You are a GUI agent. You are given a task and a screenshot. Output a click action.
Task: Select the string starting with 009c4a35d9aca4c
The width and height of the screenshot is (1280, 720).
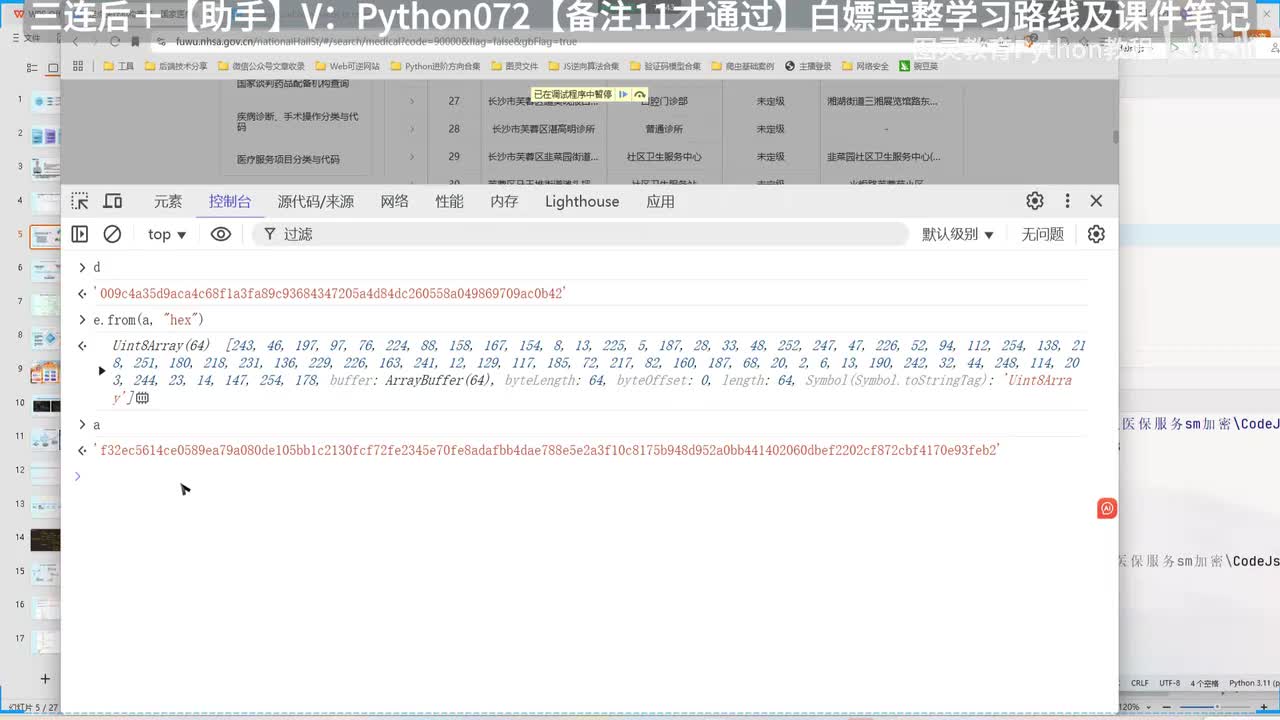click(329, 294)
